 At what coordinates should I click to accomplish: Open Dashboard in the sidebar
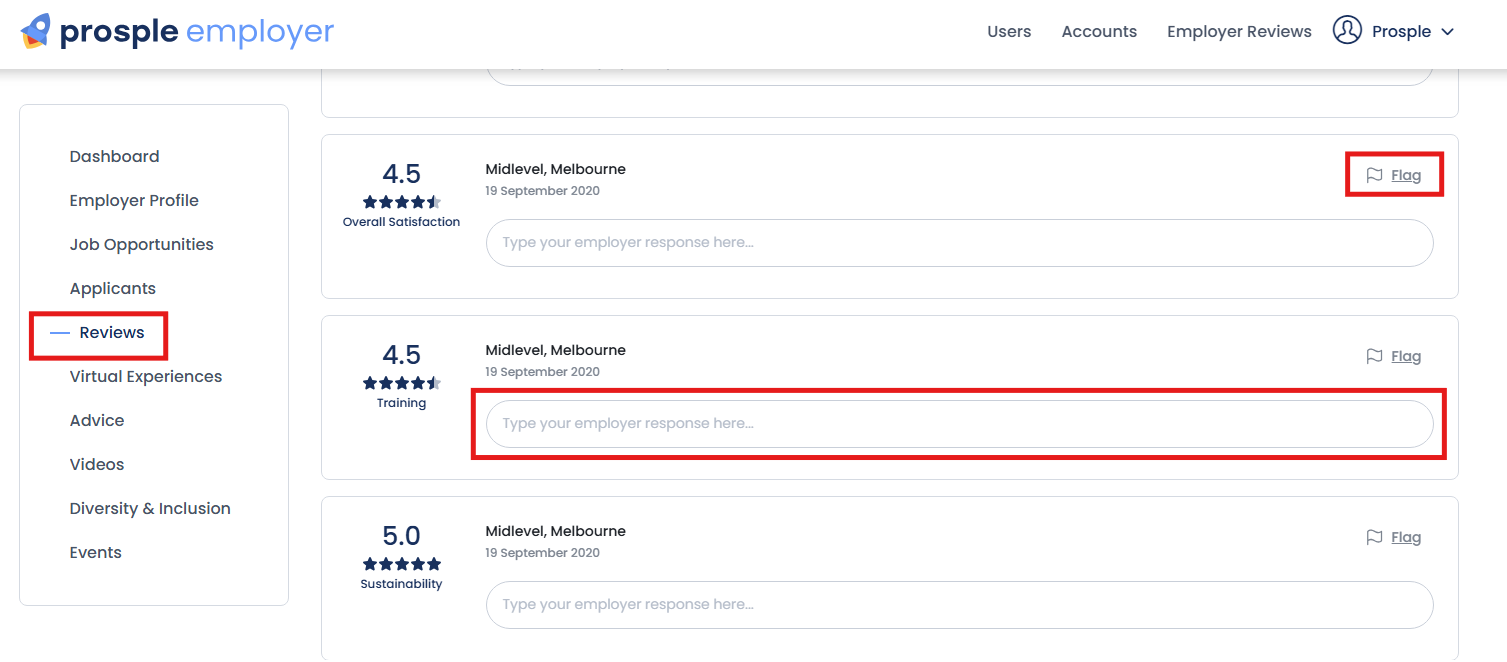(114, 157)
